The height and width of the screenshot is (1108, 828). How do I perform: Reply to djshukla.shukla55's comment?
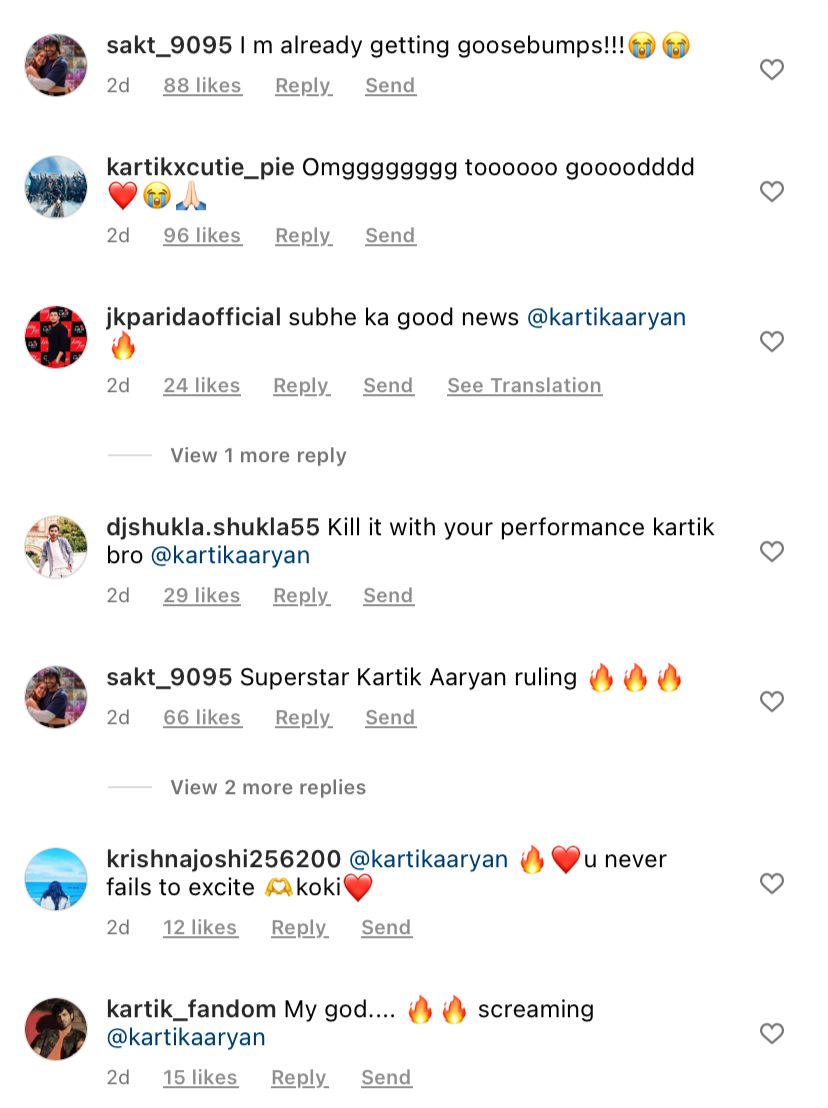click(x=301, y=595)
